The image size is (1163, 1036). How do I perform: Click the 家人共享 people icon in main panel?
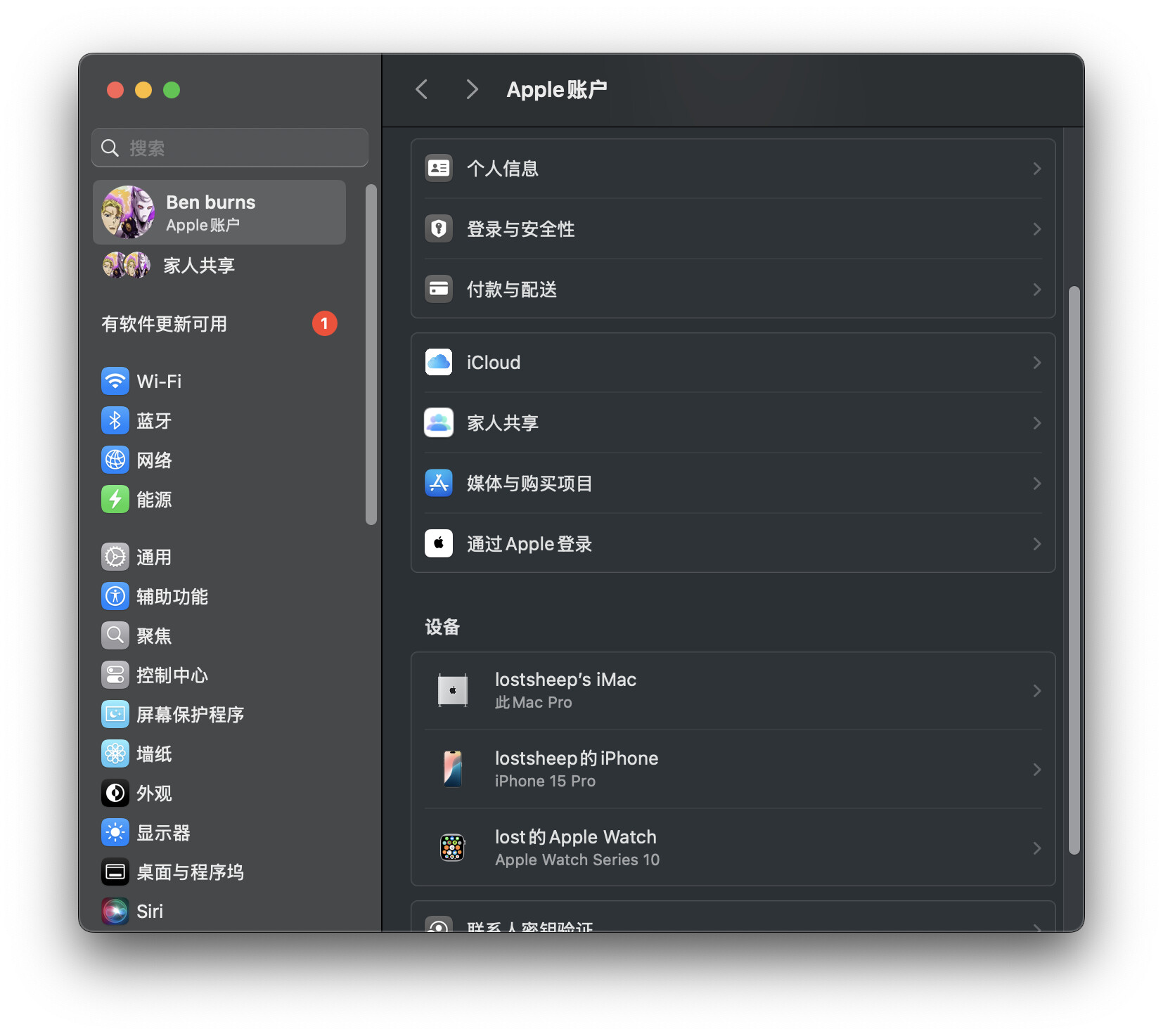tap(439, 423)
